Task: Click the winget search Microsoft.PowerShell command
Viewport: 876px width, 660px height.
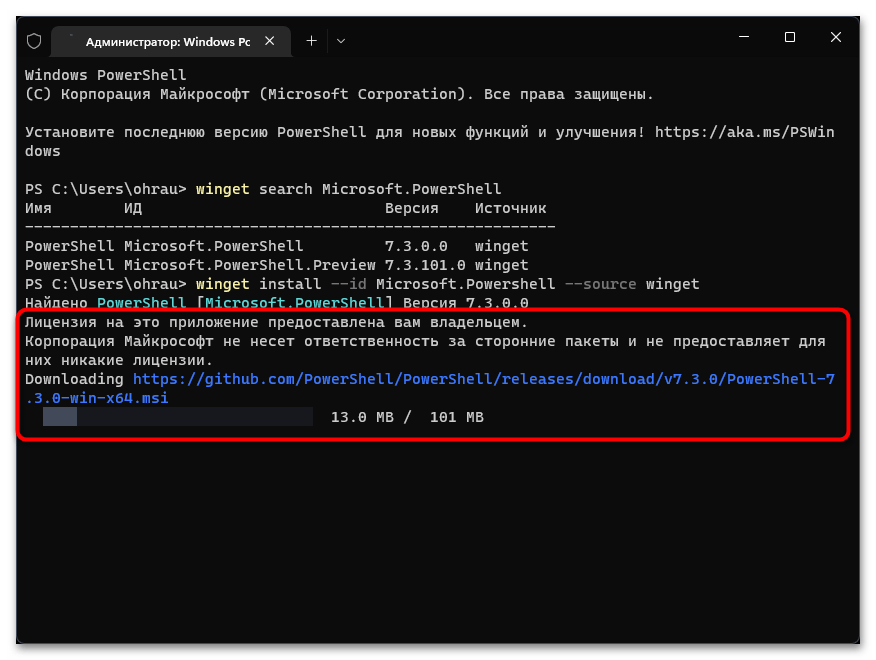Action: click(x=348, y=189)
